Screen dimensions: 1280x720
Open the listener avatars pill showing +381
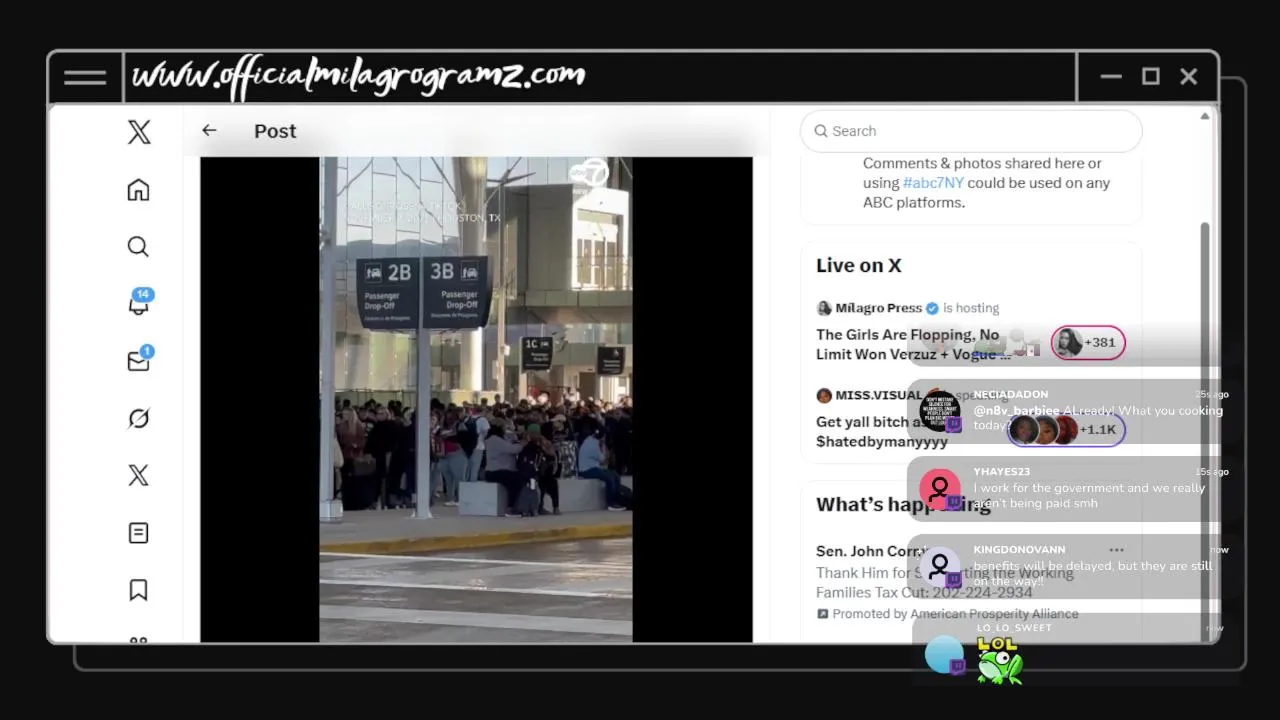[1087, 343]
